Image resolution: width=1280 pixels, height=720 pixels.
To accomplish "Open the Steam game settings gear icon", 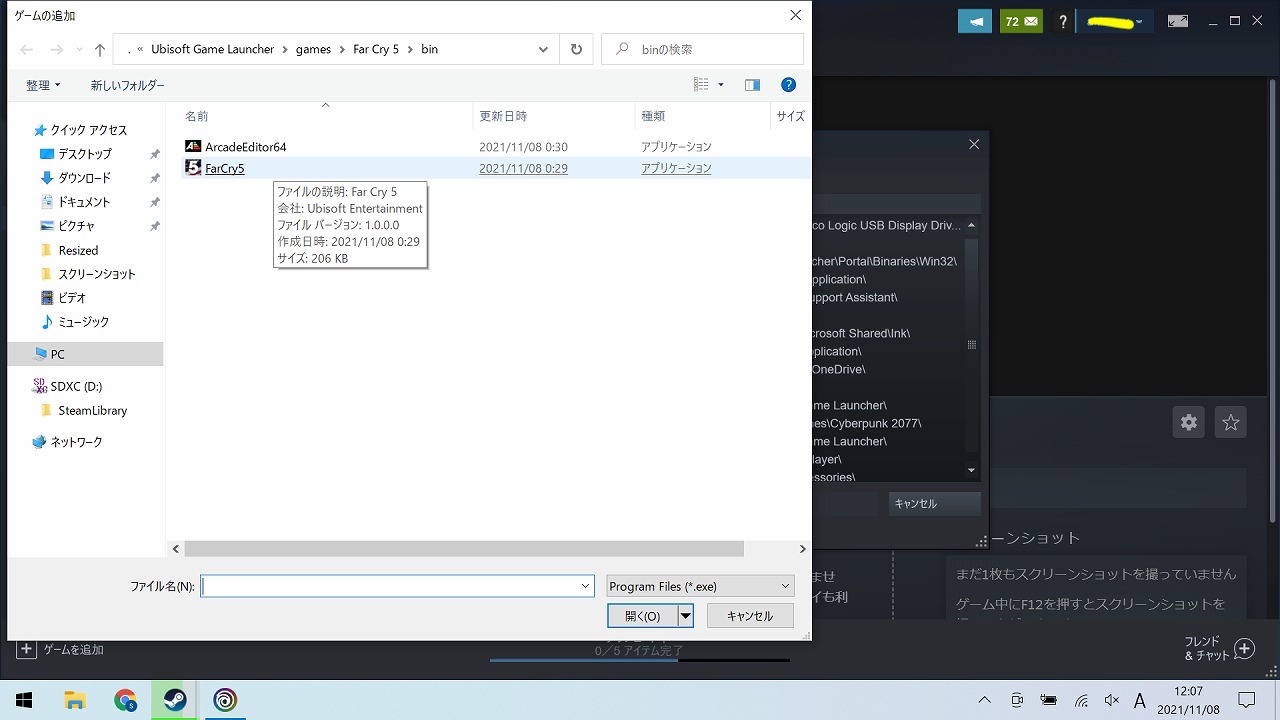I will [x=1189, y=422].
